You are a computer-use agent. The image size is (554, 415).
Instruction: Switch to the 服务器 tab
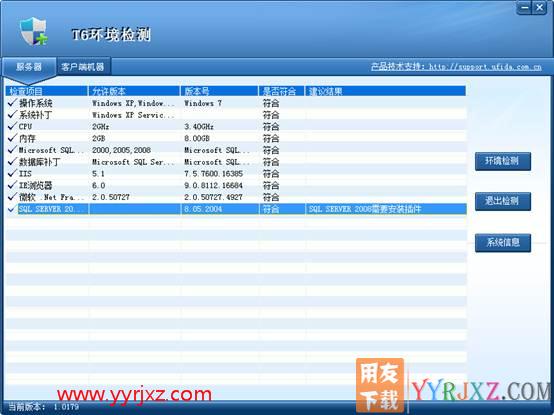point(29,67)
